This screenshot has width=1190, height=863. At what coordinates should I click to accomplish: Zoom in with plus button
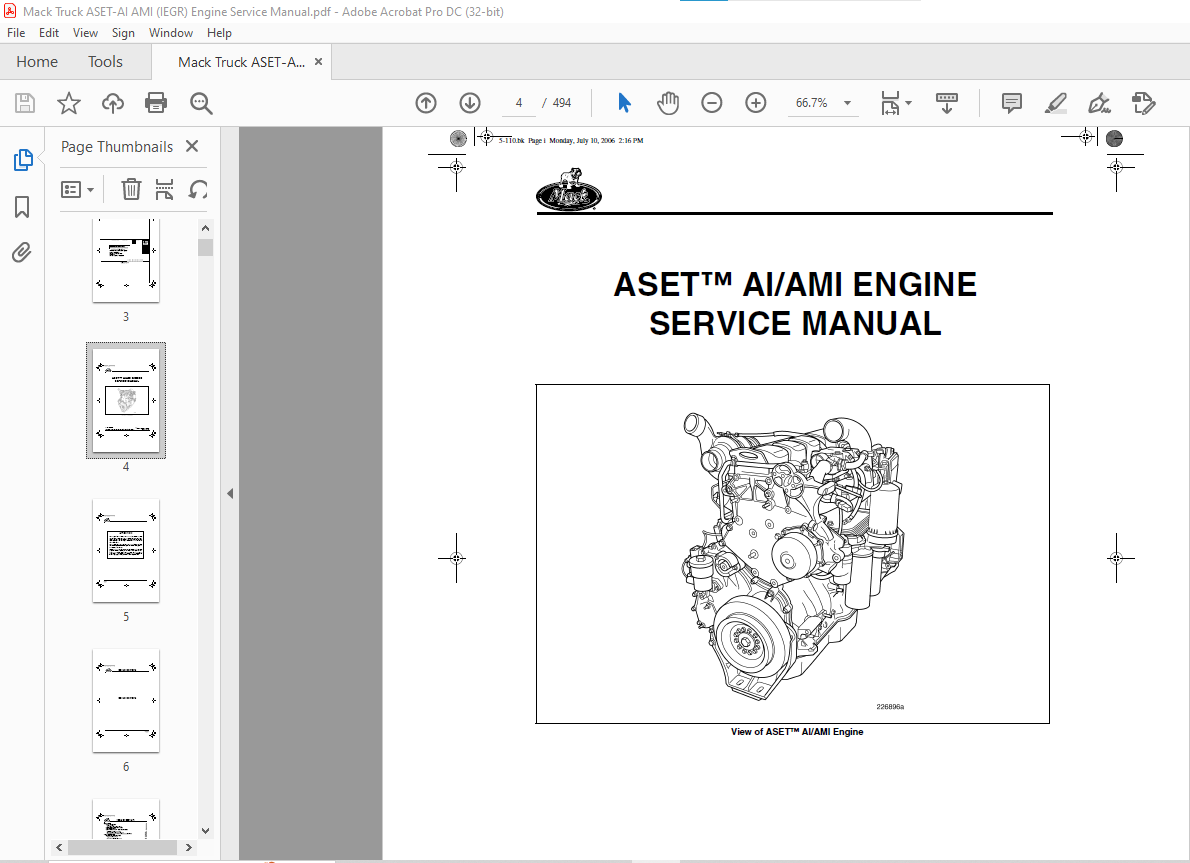[x=756, y=103]
